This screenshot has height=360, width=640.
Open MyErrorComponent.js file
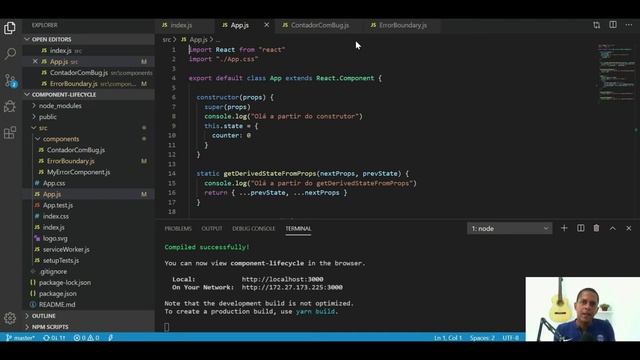coord(89,172)
